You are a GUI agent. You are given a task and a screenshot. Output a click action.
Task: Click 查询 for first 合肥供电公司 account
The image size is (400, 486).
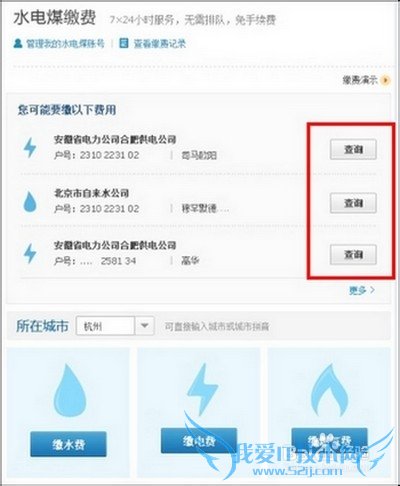point(353,149)
